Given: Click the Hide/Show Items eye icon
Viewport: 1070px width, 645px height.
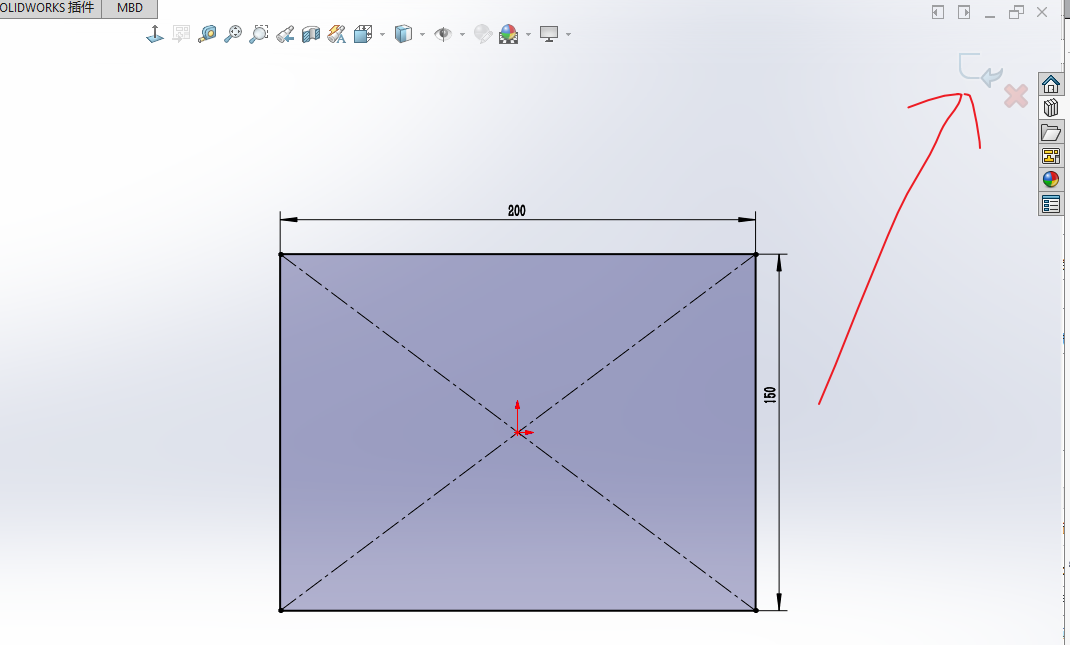Looking at the screenshot, I should point(443,33).
